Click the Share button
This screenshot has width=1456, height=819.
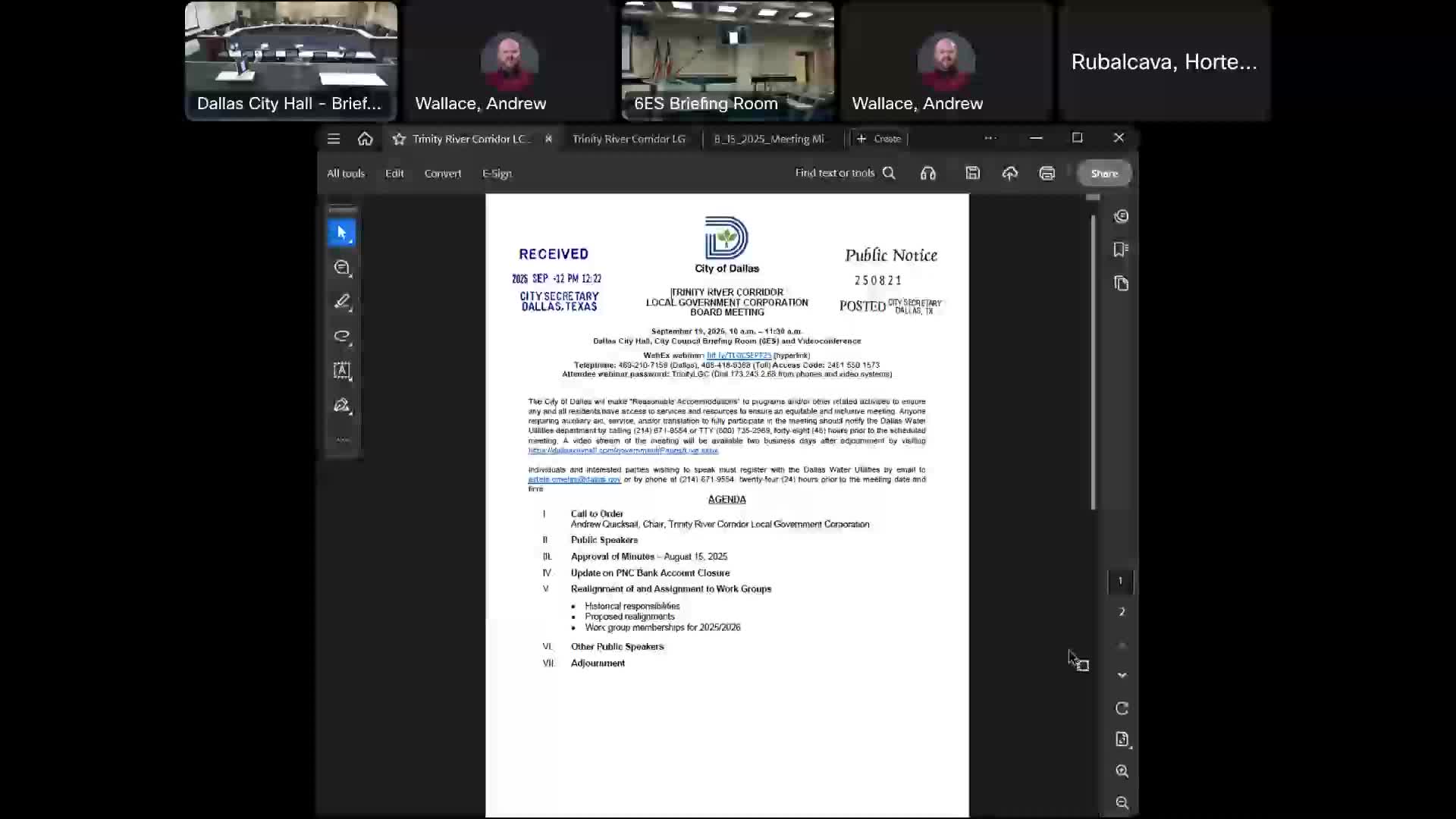coord(1103,174)
